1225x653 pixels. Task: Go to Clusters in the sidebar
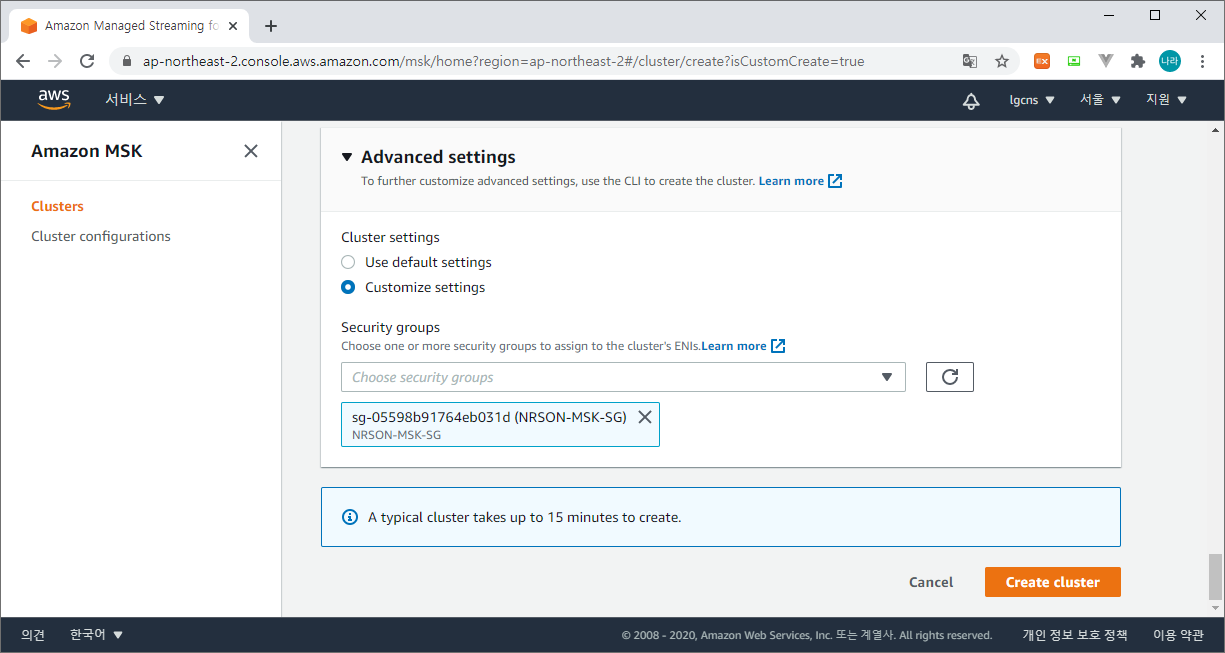coord(57,206)
